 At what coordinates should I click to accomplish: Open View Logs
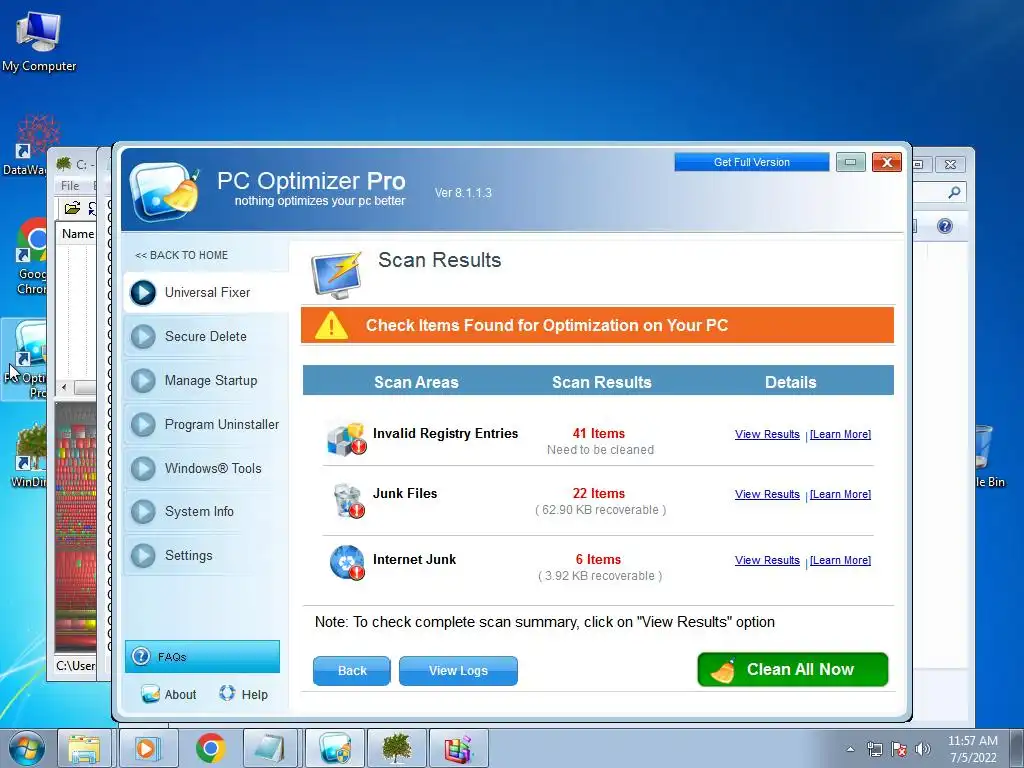tap(458, 671)
